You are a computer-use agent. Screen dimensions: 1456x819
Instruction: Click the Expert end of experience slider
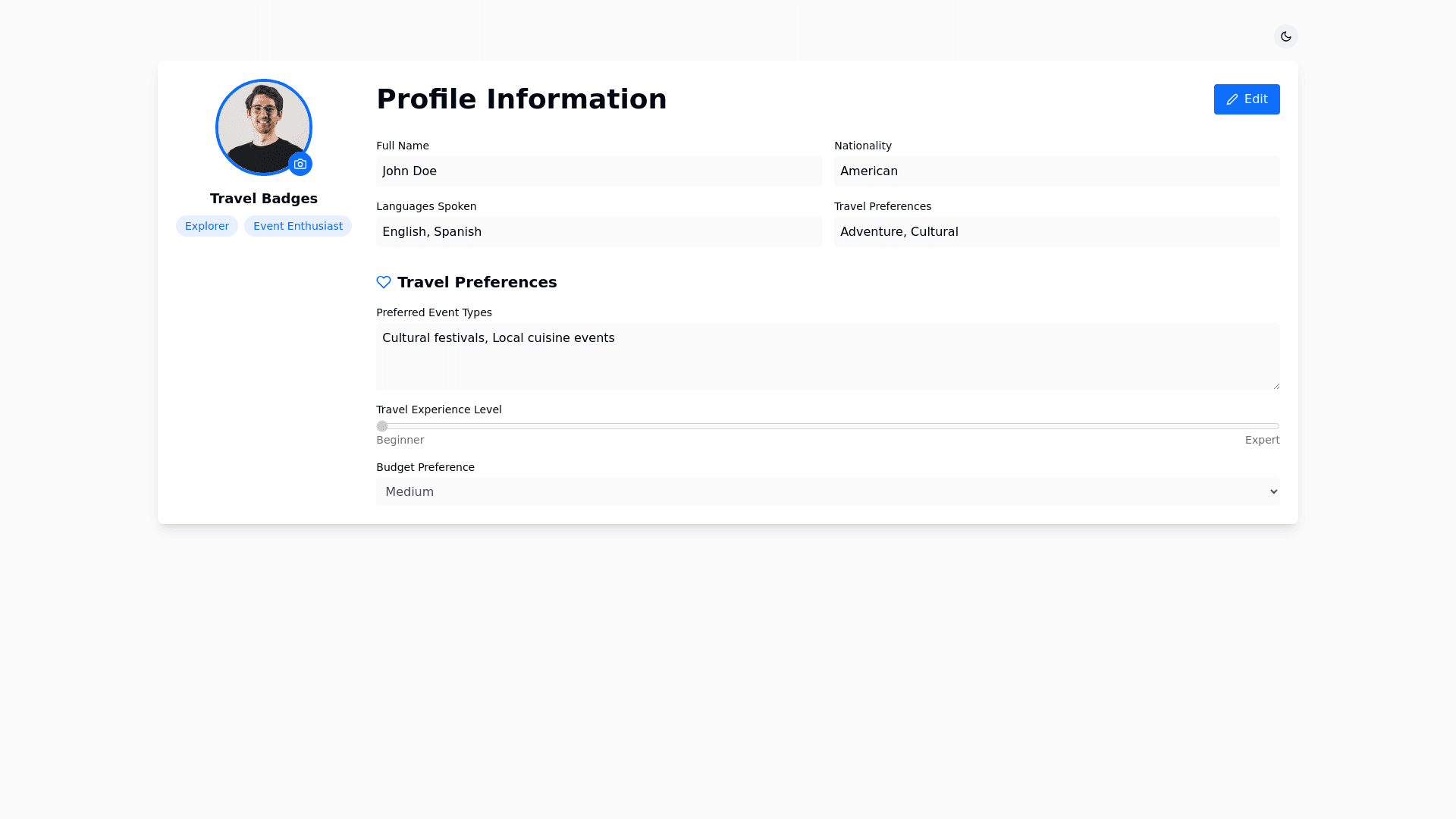[x=1274, y=426]
